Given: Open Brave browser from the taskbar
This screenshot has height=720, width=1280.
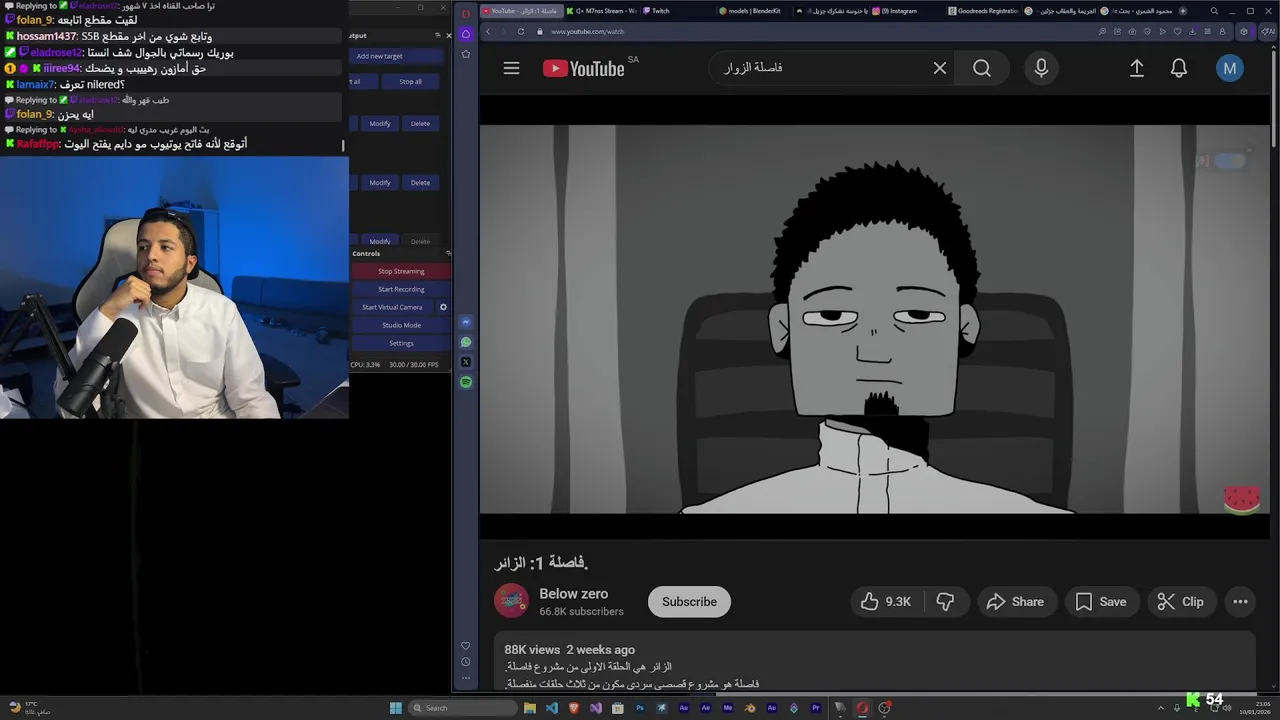Looking at the screenshot, I should click(574, 708).
